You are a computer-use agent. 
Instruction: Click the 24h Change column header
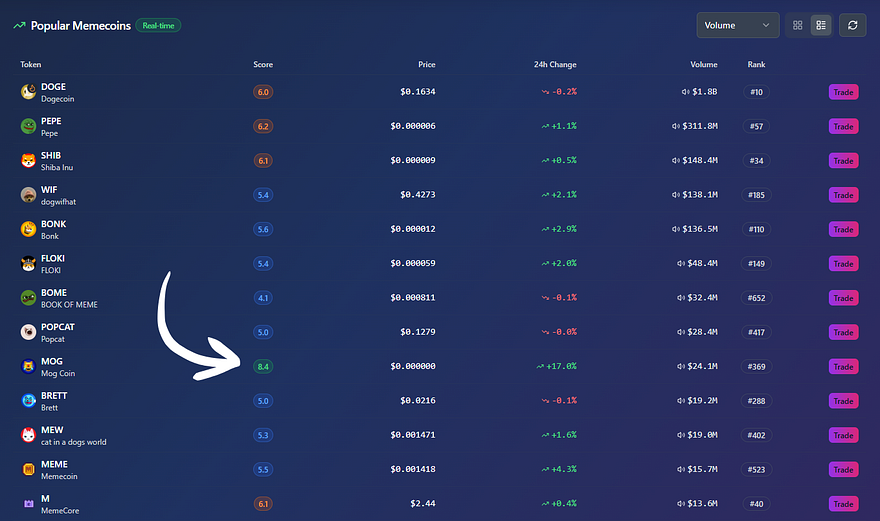pyautogui.click(x=555, y=65)
